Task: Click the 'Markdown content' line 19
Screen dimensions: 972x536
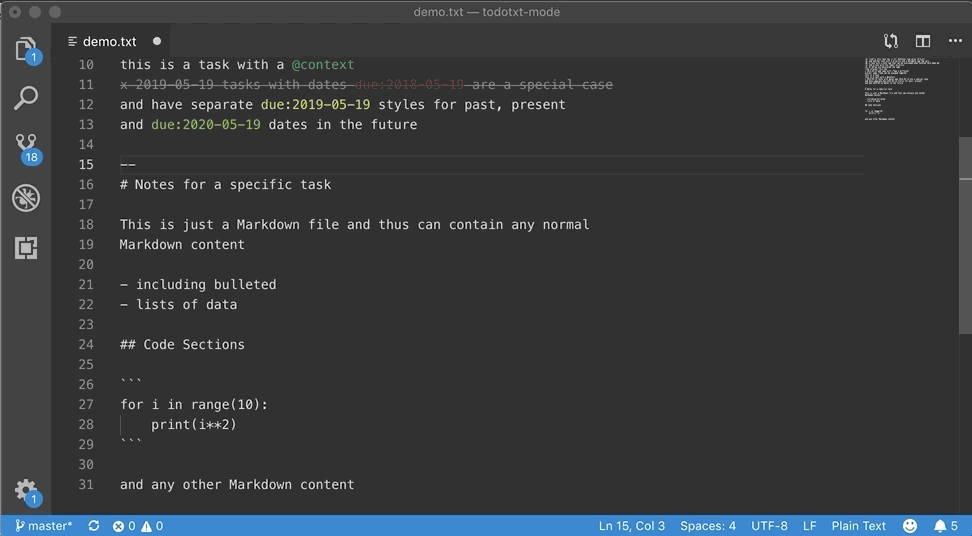Action: [182, 244]
